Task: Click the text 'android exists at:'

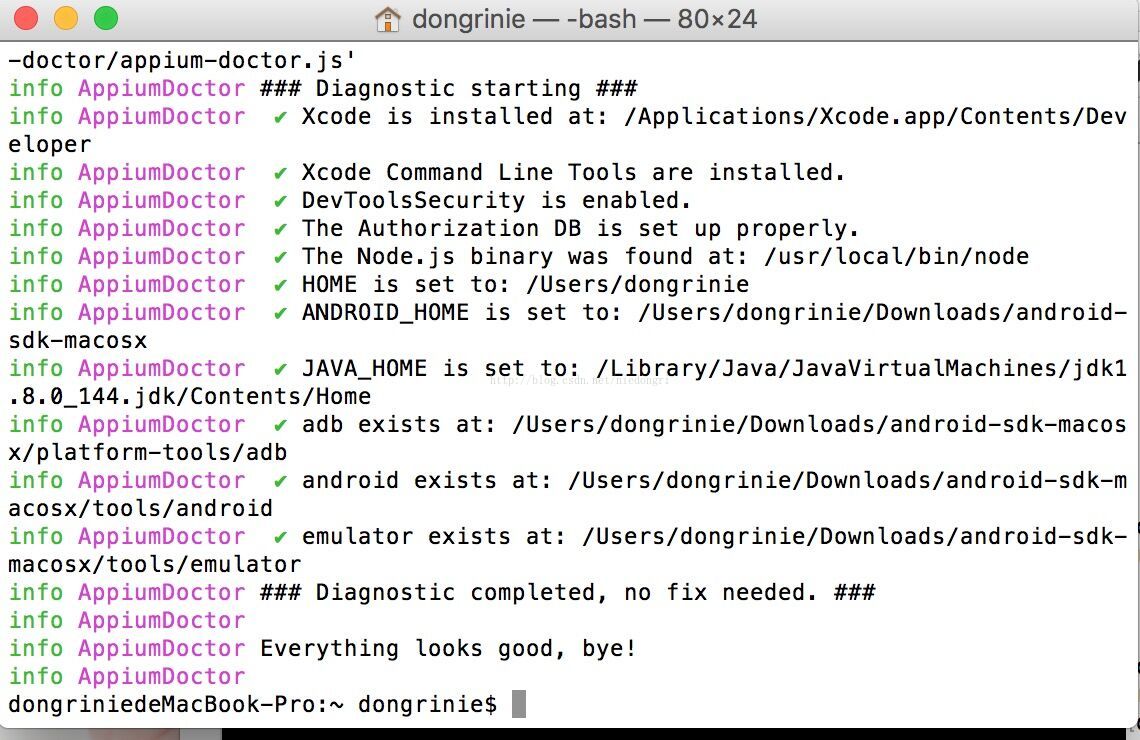Action: point(427,480)
